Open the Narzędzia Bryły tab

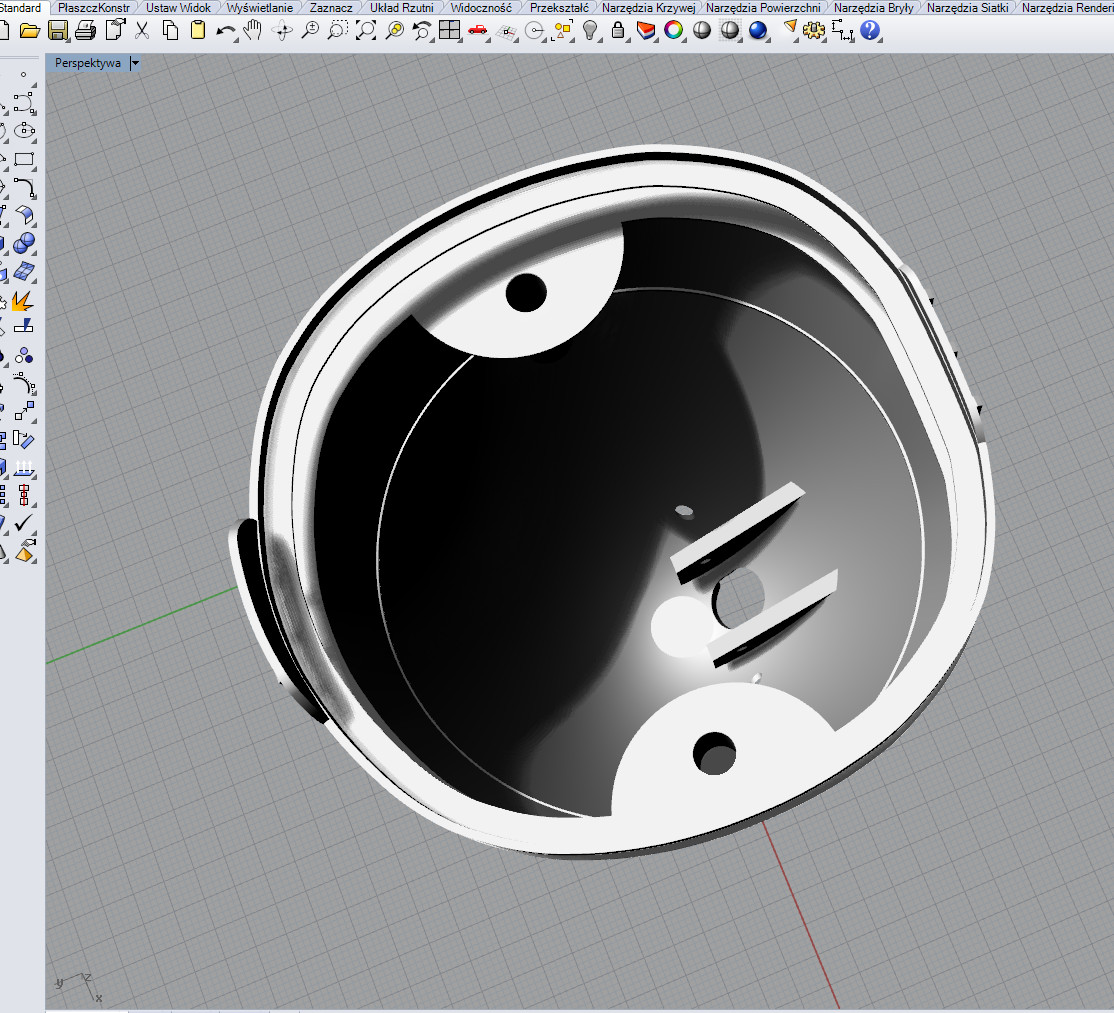873,8
